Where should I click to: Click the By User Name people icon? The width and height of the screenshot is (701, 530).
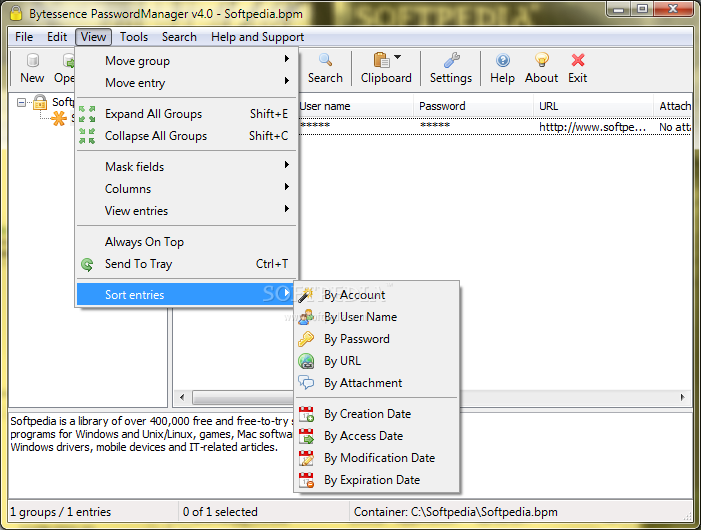point(306,317)
